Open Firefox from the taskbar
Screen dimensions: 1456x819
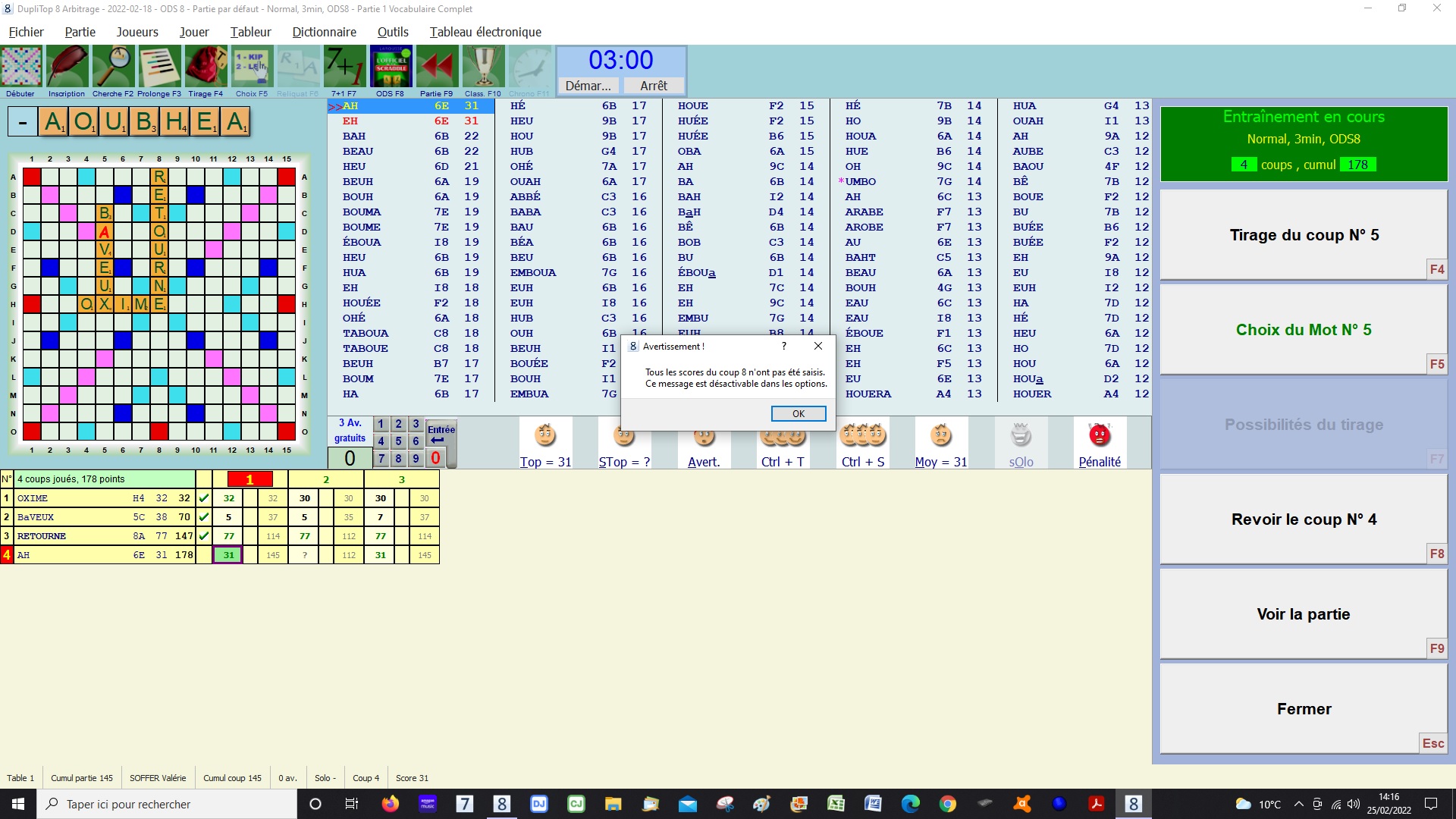pos(391,804)
